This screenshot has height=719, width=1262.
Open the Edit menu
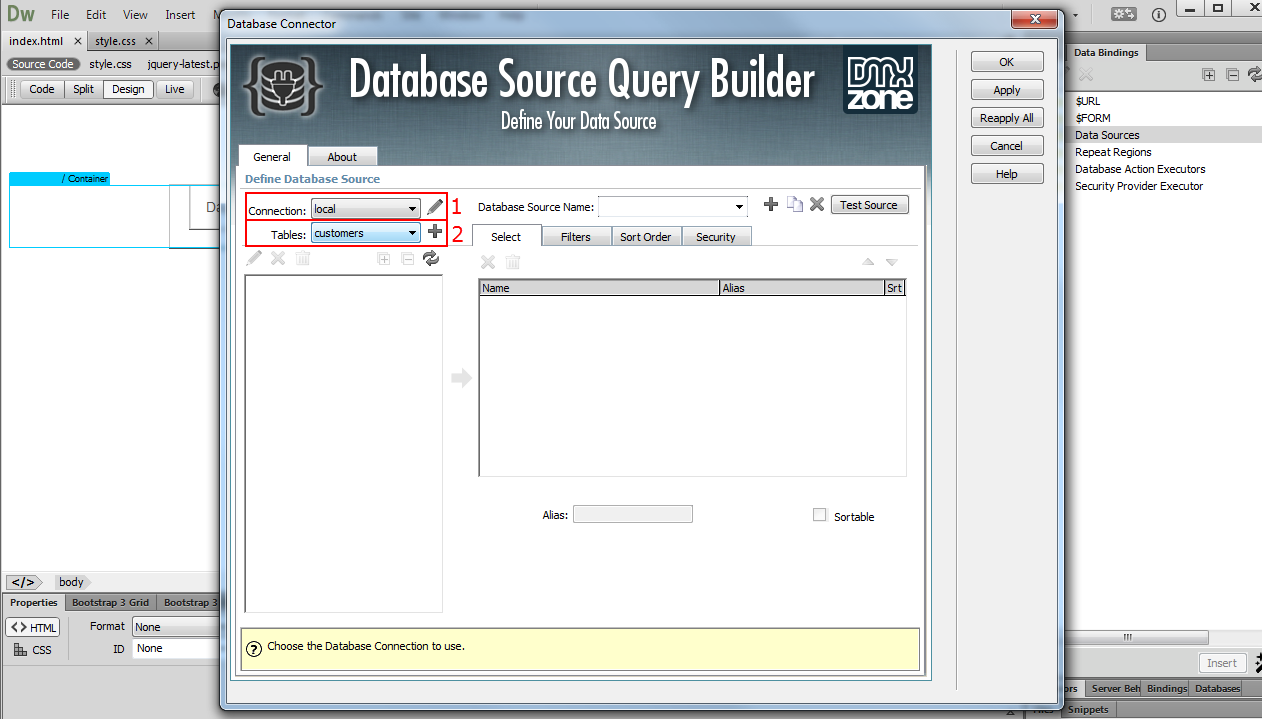click(x=96, y=15)
